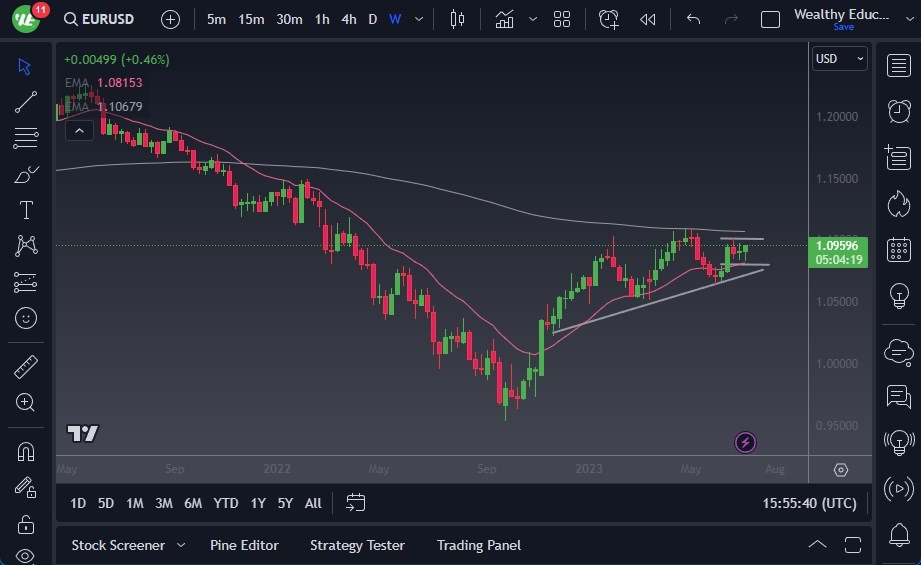This screenshot has height=565, width=921.
Task: Set the chart range to YTD
Action: click(x=226, y=503)
